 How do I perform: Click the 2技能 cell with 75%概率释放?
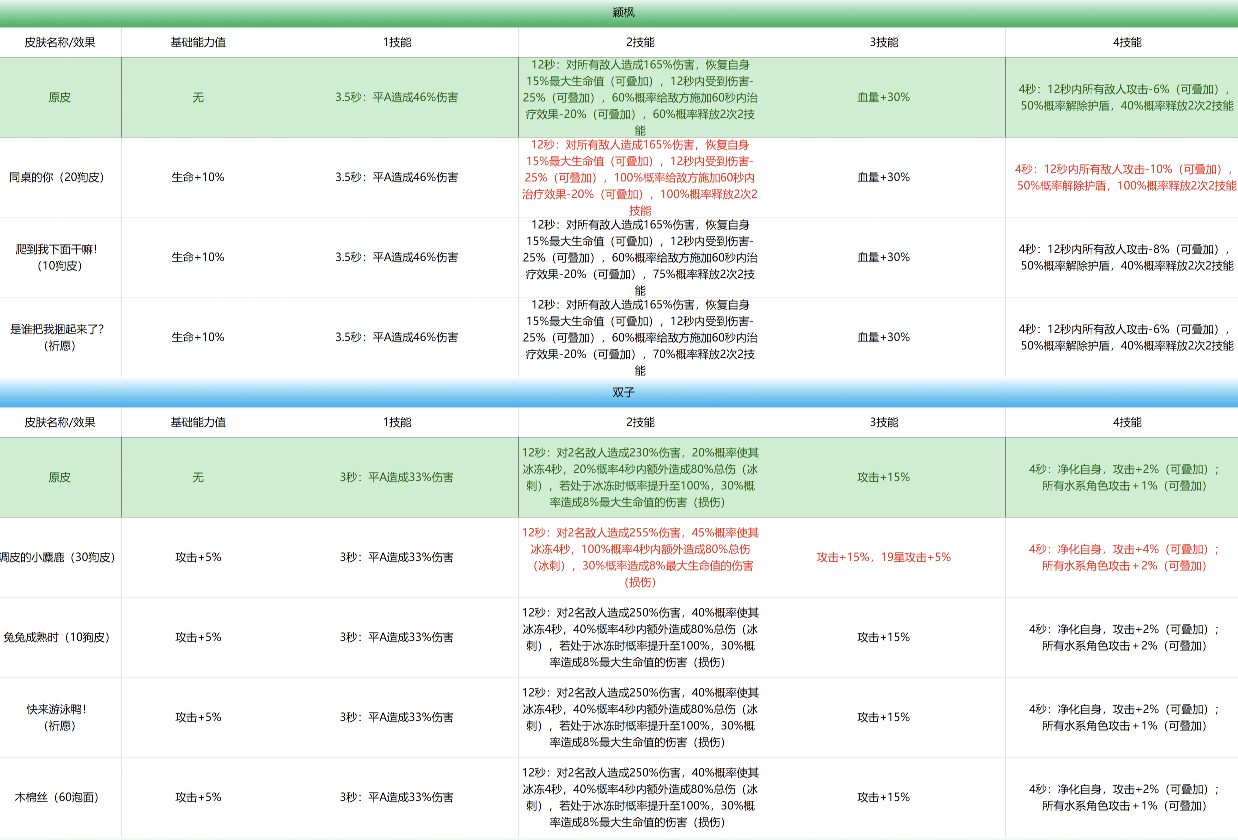pos(640,257)
